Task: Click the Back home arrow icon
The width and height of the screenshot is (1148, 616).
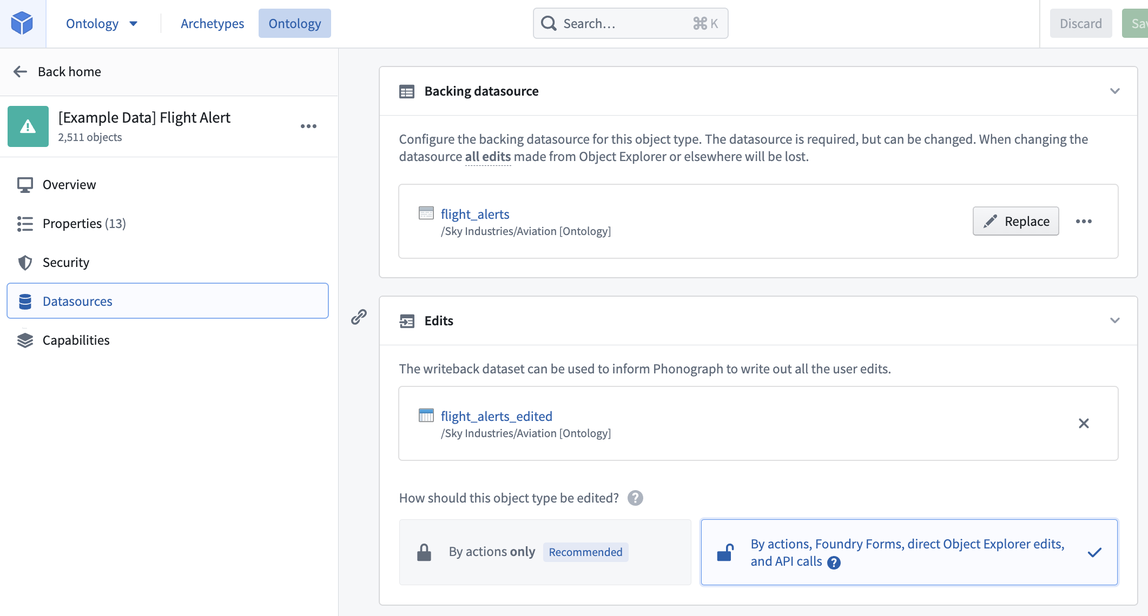Action: click(20, 71)
